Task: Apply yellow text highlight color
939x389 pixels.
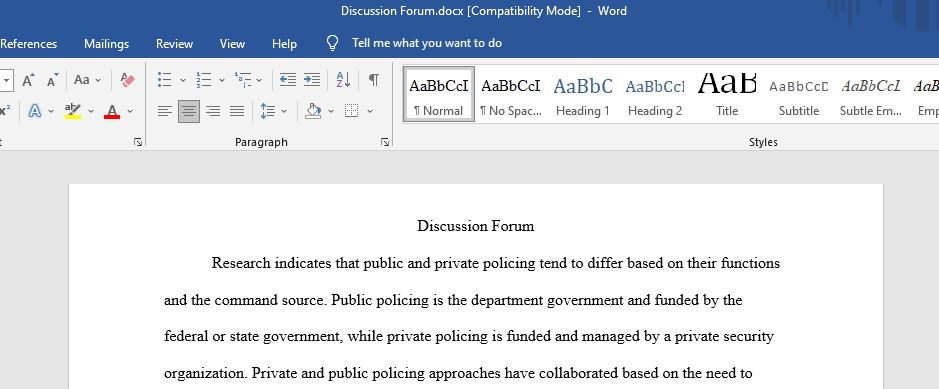Action: [73, 111]
